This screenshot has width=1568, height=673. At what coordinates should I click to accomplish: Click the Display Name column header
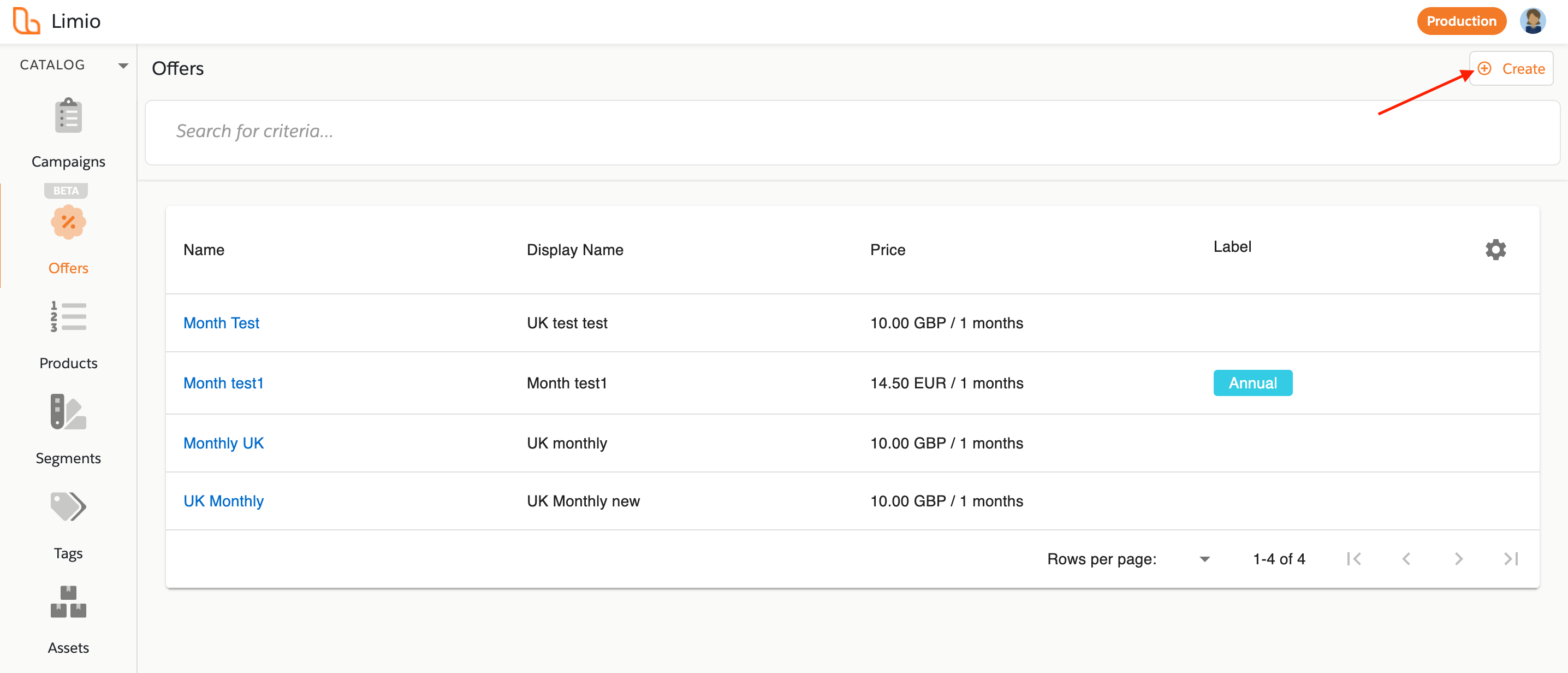coord(574,250)
